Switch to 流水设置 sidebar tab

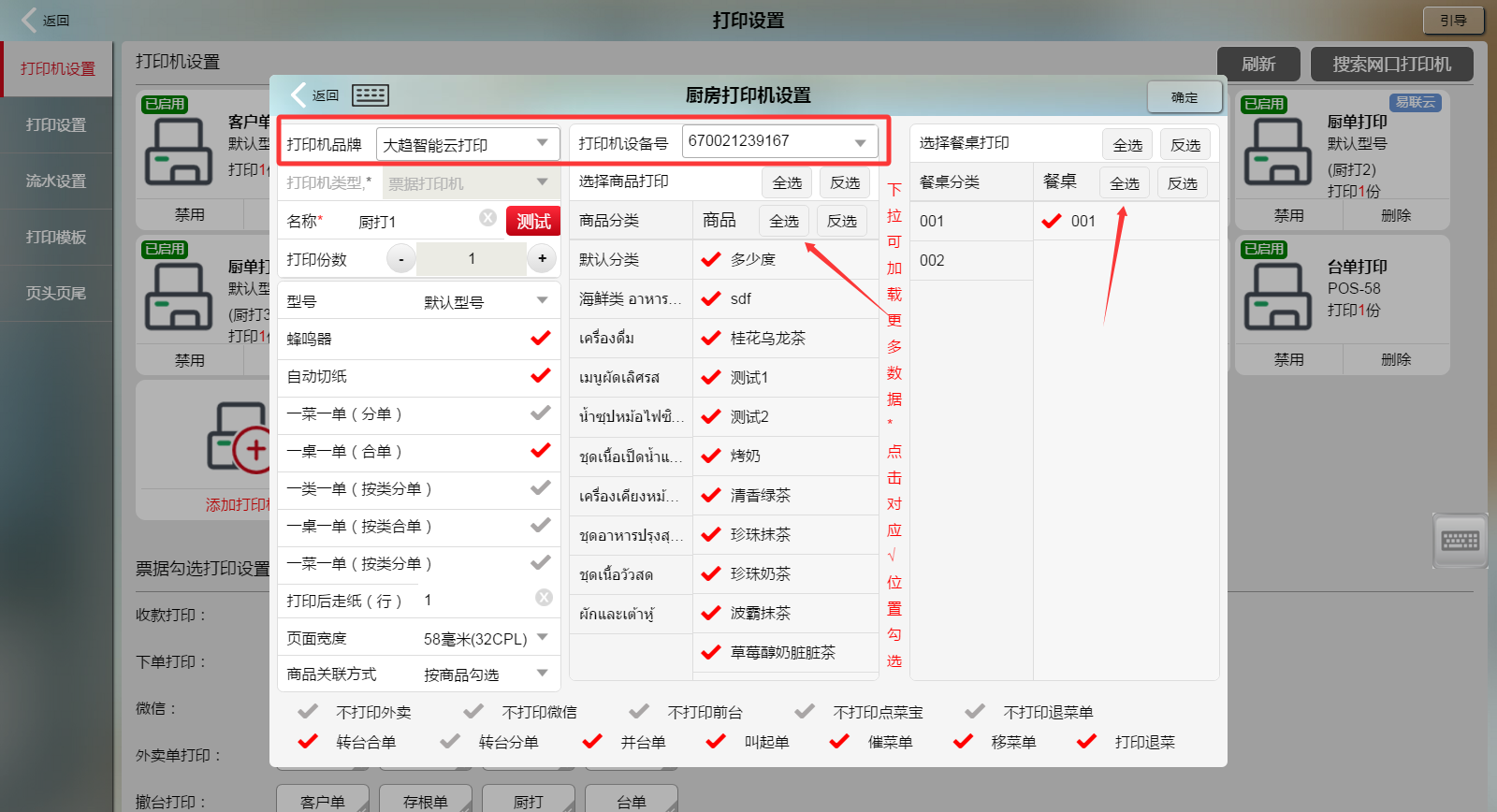(56, 181)
